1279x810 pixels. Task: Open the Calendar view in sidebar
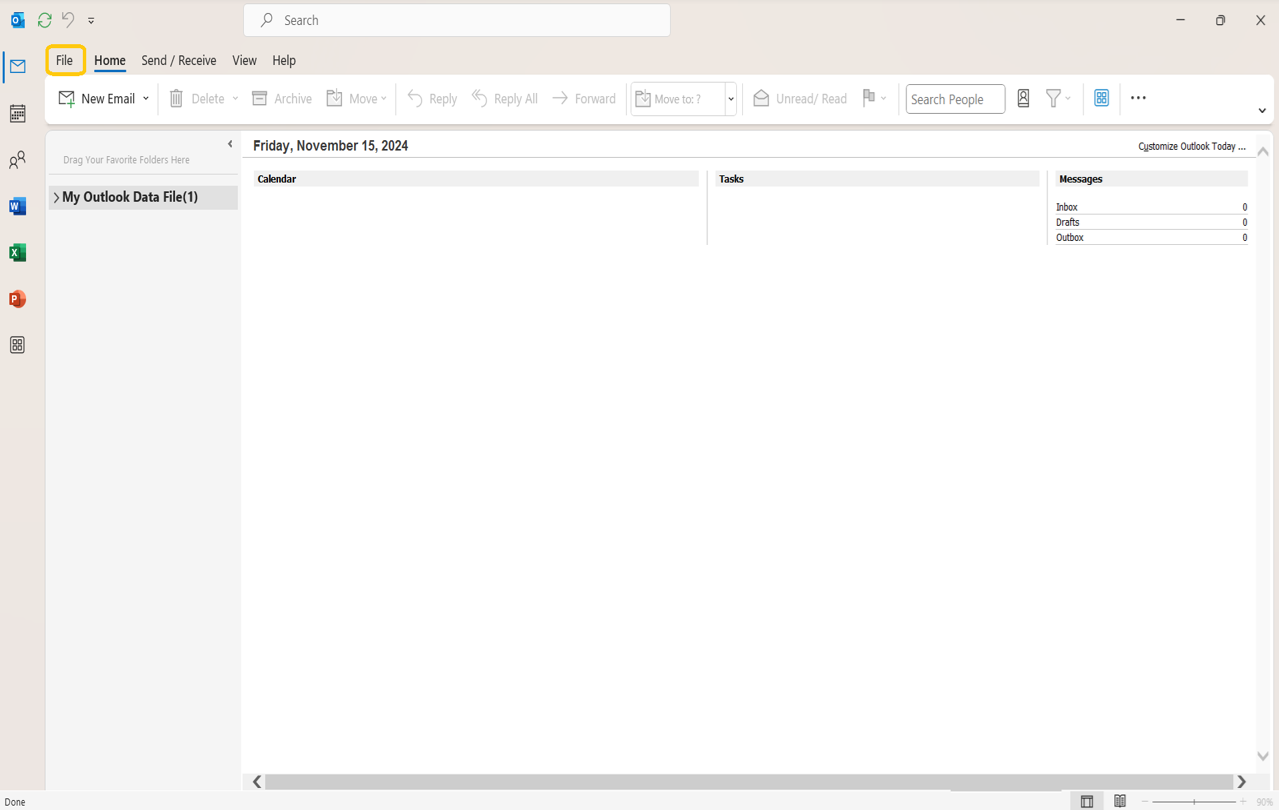(17, 114)
